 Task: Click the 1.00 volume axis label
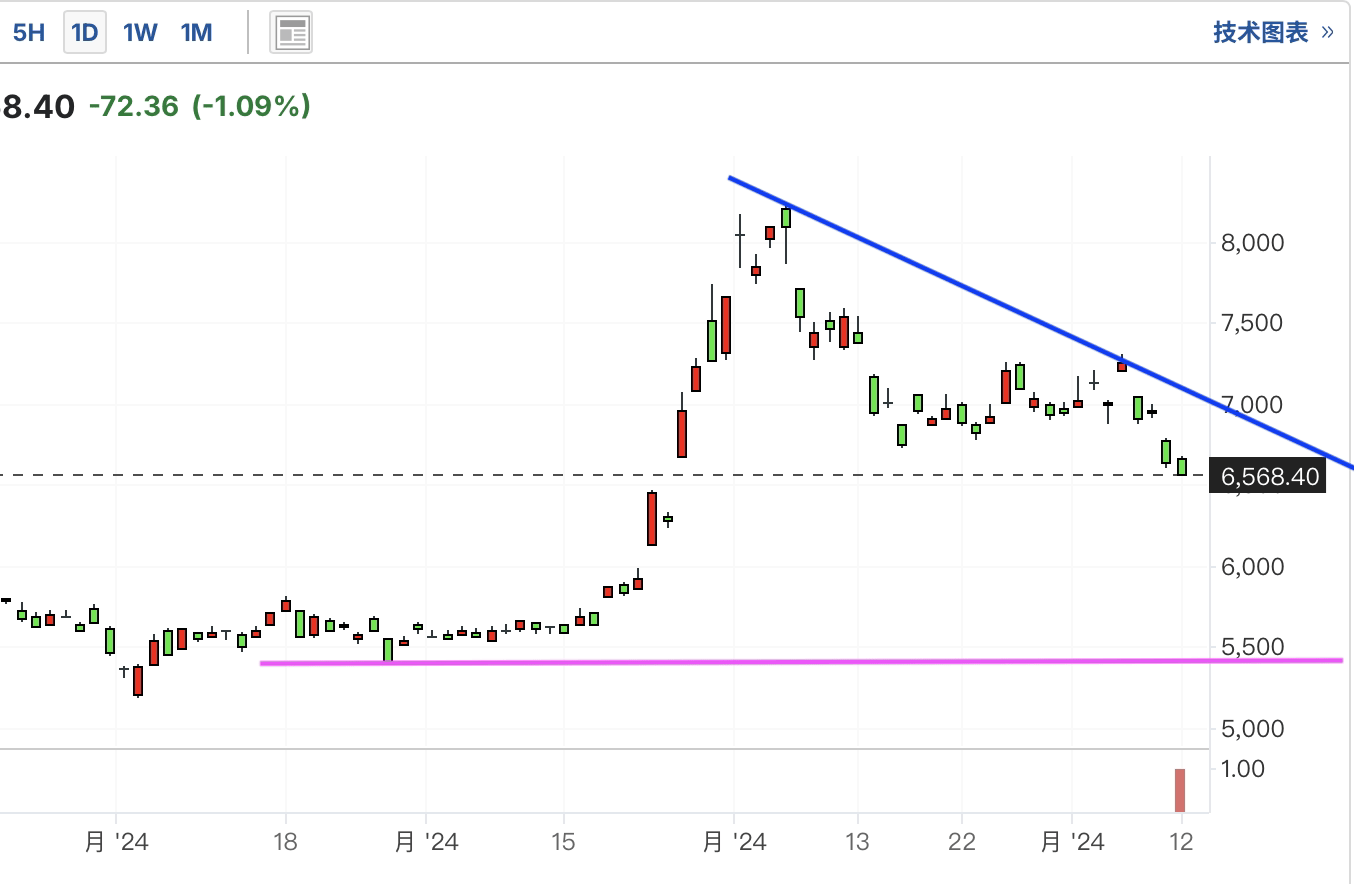1243,769
